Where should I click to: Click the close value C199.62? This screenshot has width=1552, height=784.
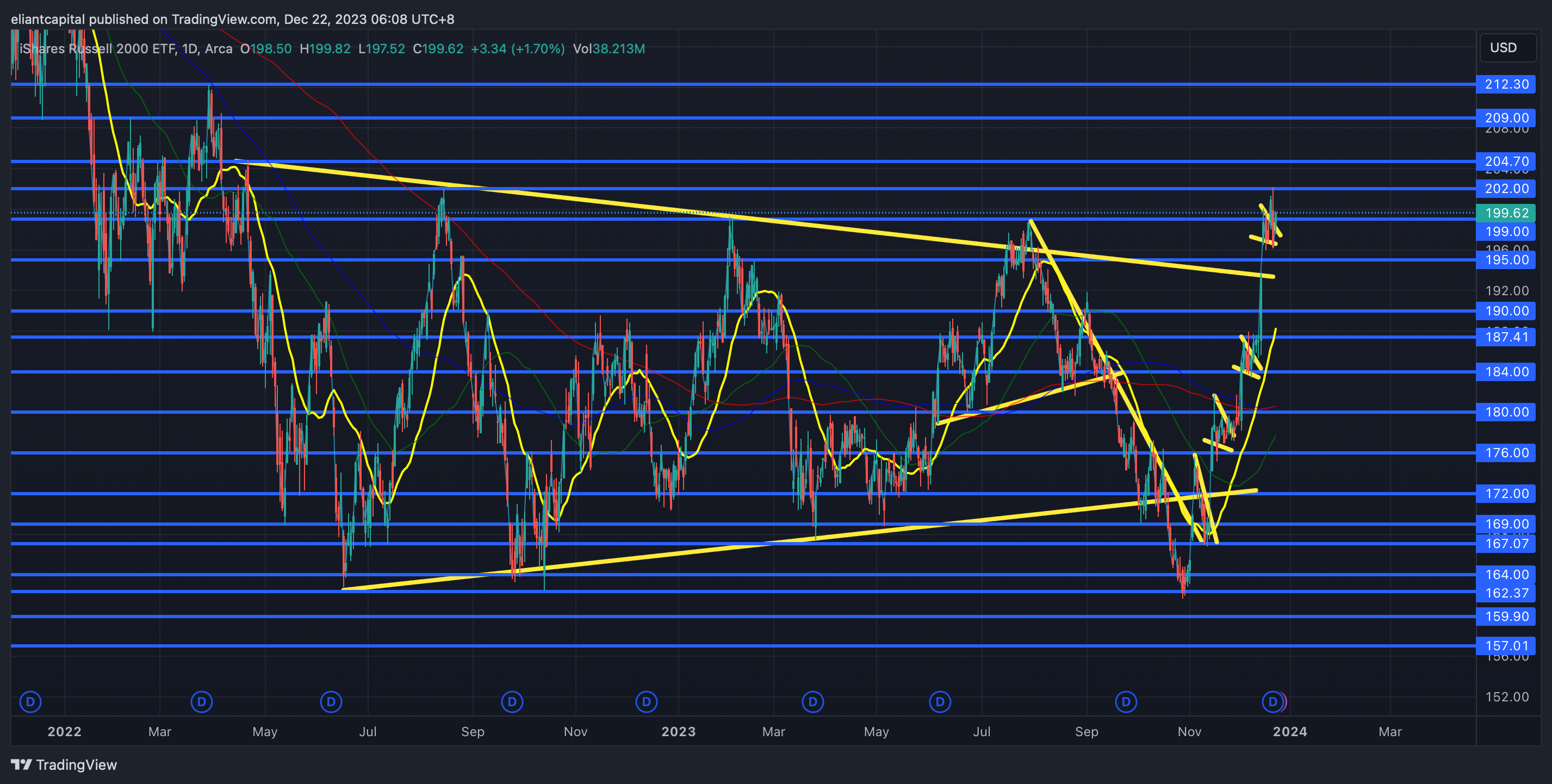[438, 49]
